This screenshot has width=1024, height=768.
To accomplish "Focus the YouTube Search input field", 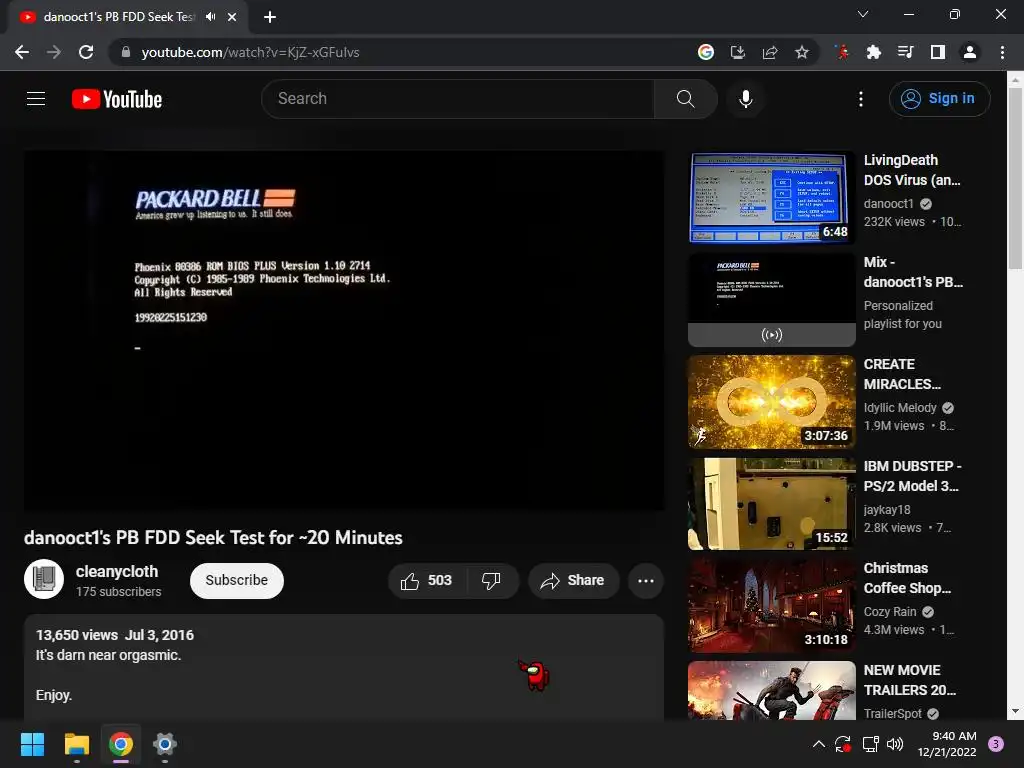I will 458,99.
